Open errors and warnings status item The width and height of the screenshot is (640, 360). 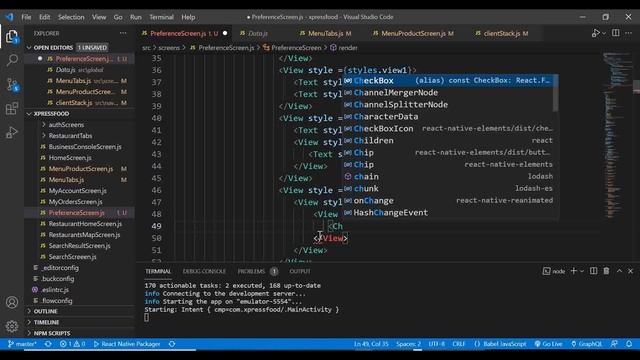point(72,344)
